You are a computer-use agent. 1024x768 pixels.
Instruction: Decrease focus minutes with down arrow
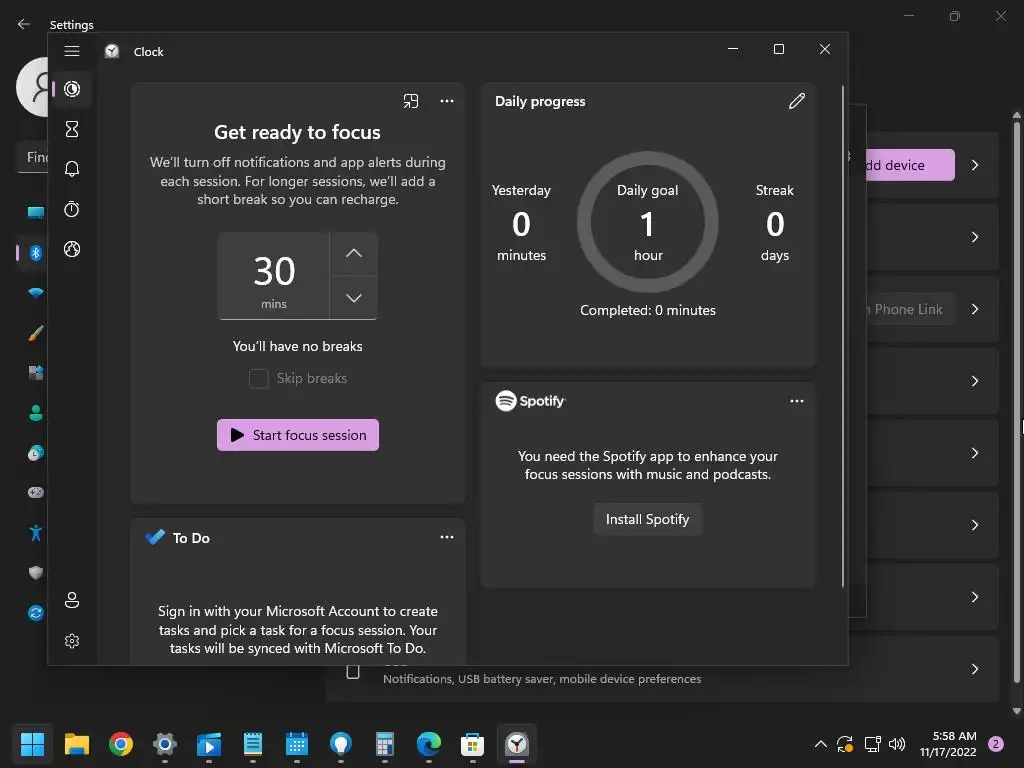tap(353, 298)
